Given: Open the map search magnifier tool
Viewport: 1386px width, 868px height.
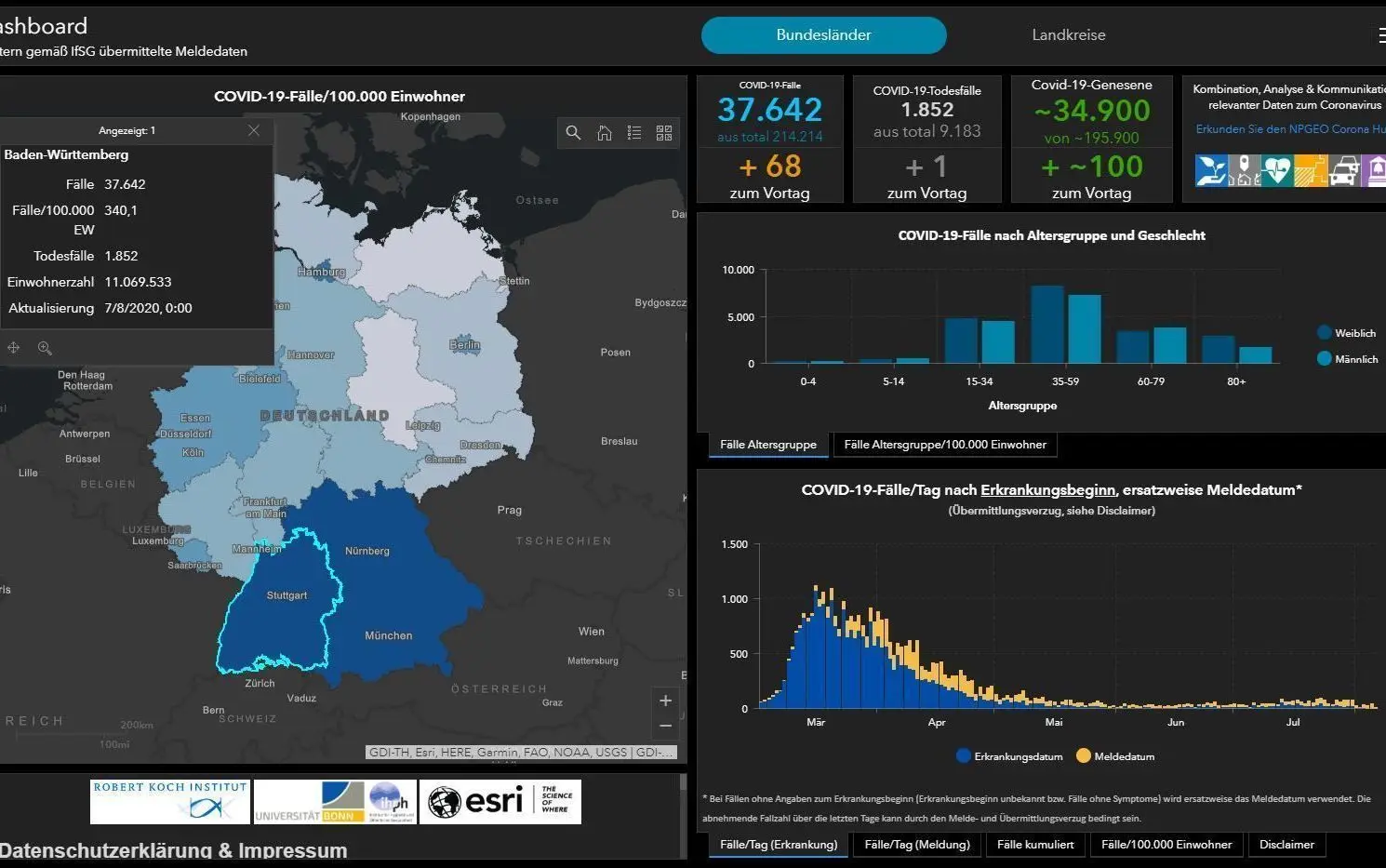Looking at the screenshot, I should tap(574, 133).
